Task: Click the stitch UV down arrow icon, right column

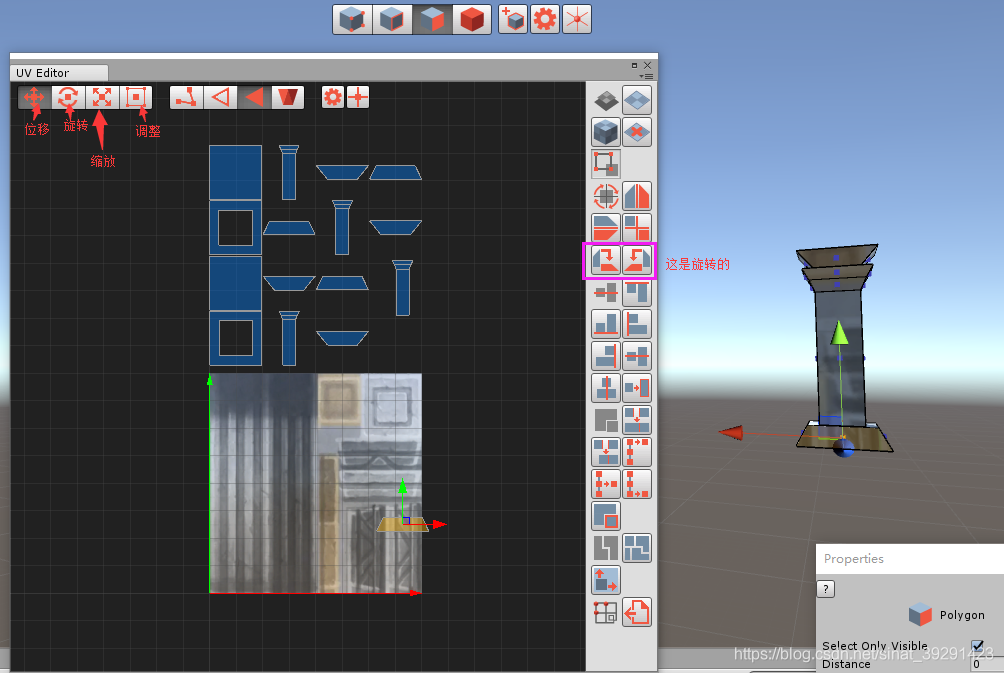Action: (637, 420)
